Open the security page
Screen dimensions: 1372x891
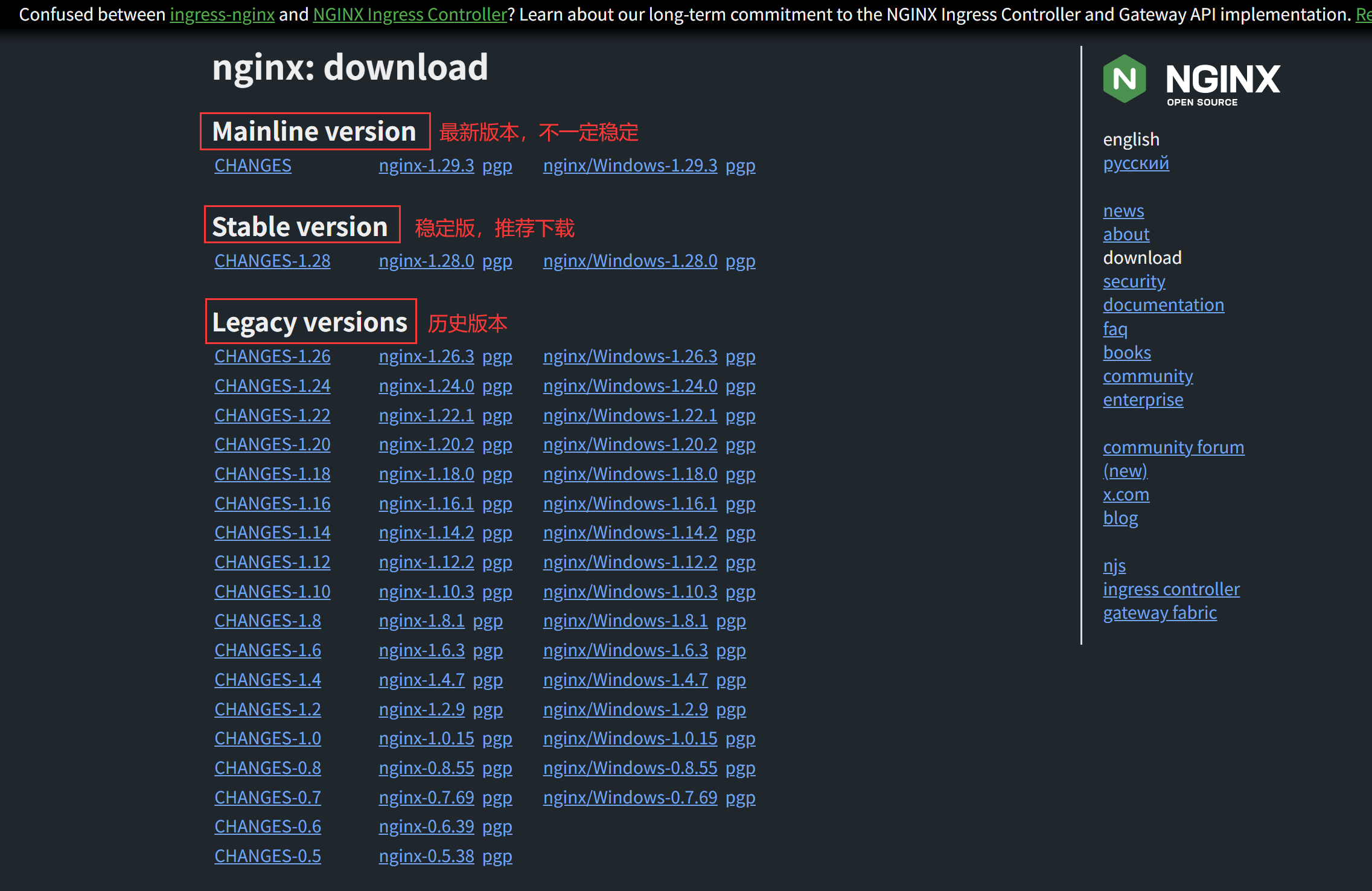(x=1134, y=281)
